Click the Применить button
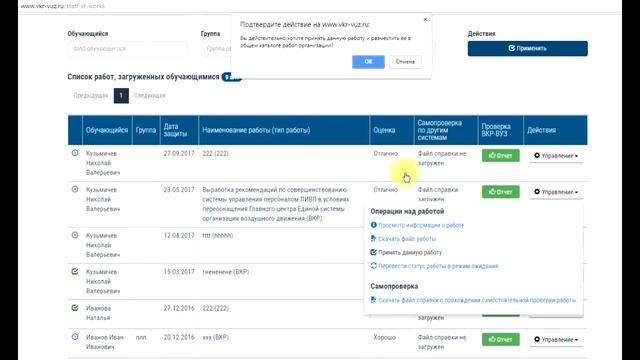The height and width of the screenshot is (360, 640). point(527,48)
